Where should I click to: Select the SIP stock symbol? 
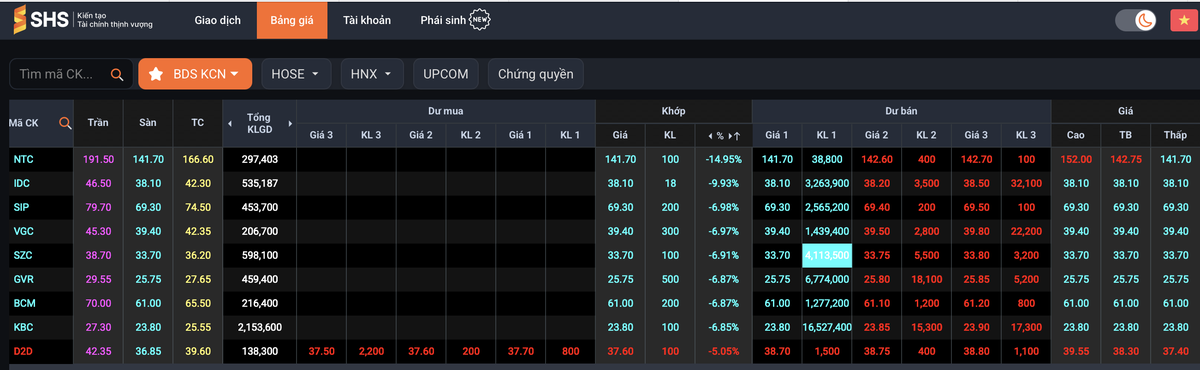point(21,207)
